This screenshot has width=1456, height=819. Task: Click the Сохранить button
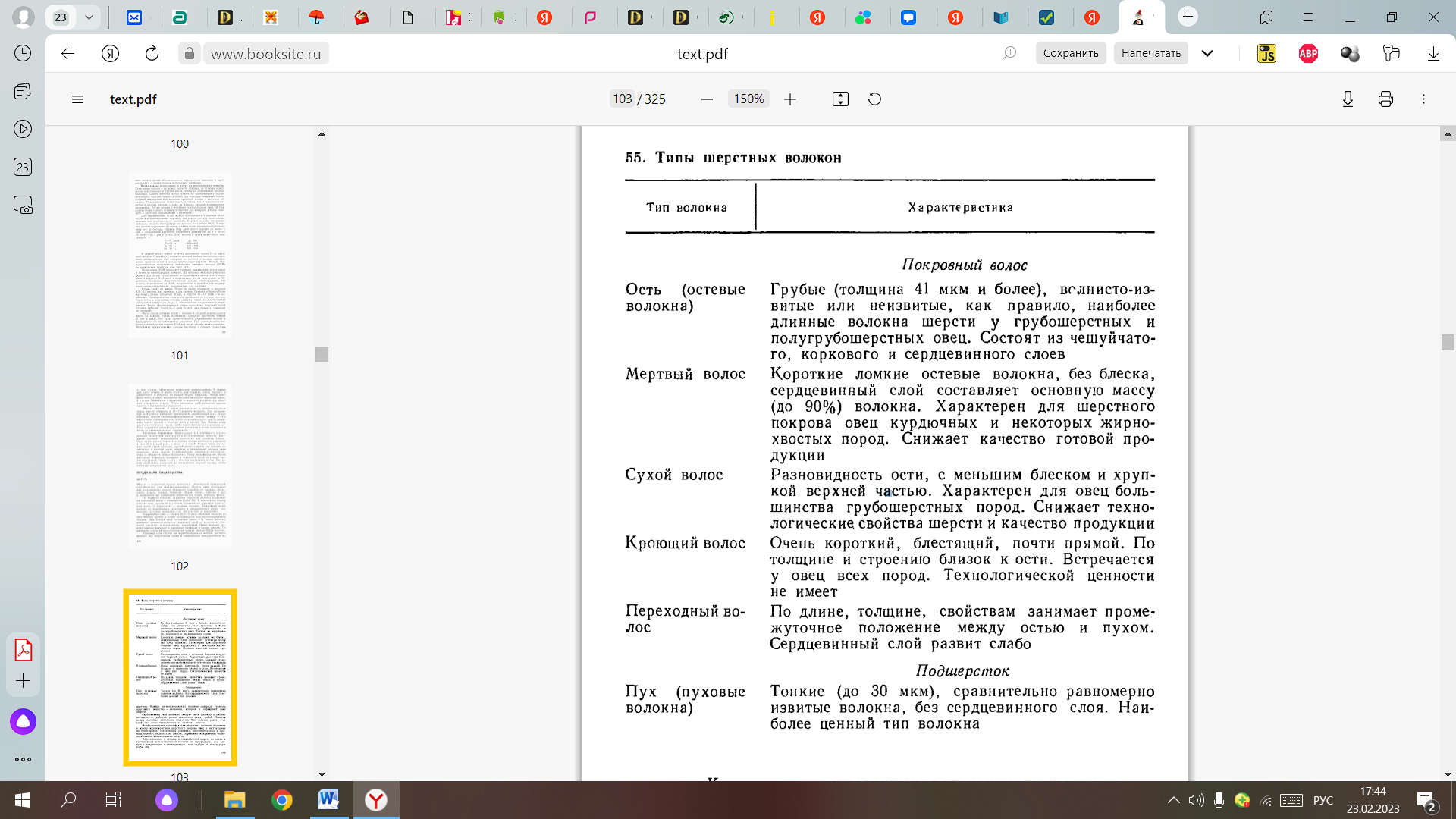[x=1070, y=53]
